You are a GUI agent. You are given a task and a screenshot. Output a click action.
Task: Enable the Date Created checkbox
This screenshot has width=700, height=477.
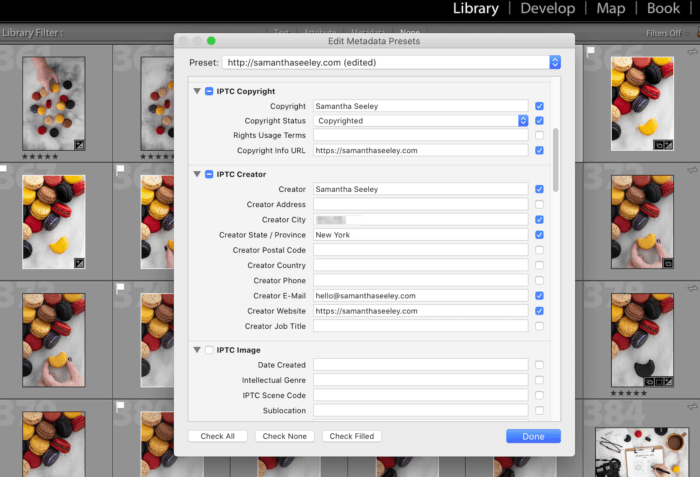pyautogui.click(x=539, y=365)
